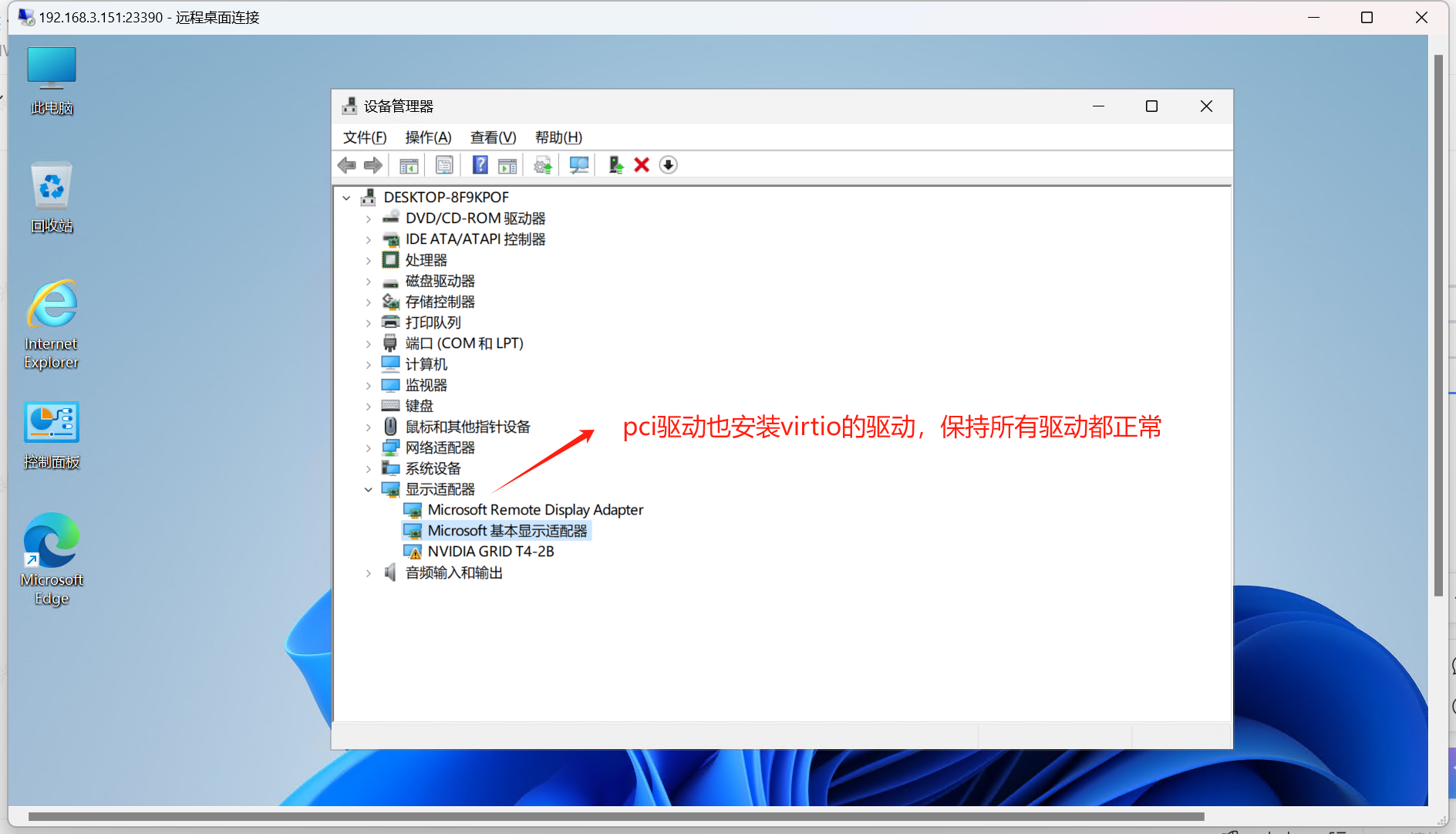The height and width of the screenshot is (834, 1456).
Task: Maximize the 设备管理器 window
Action: point(1152,106)
